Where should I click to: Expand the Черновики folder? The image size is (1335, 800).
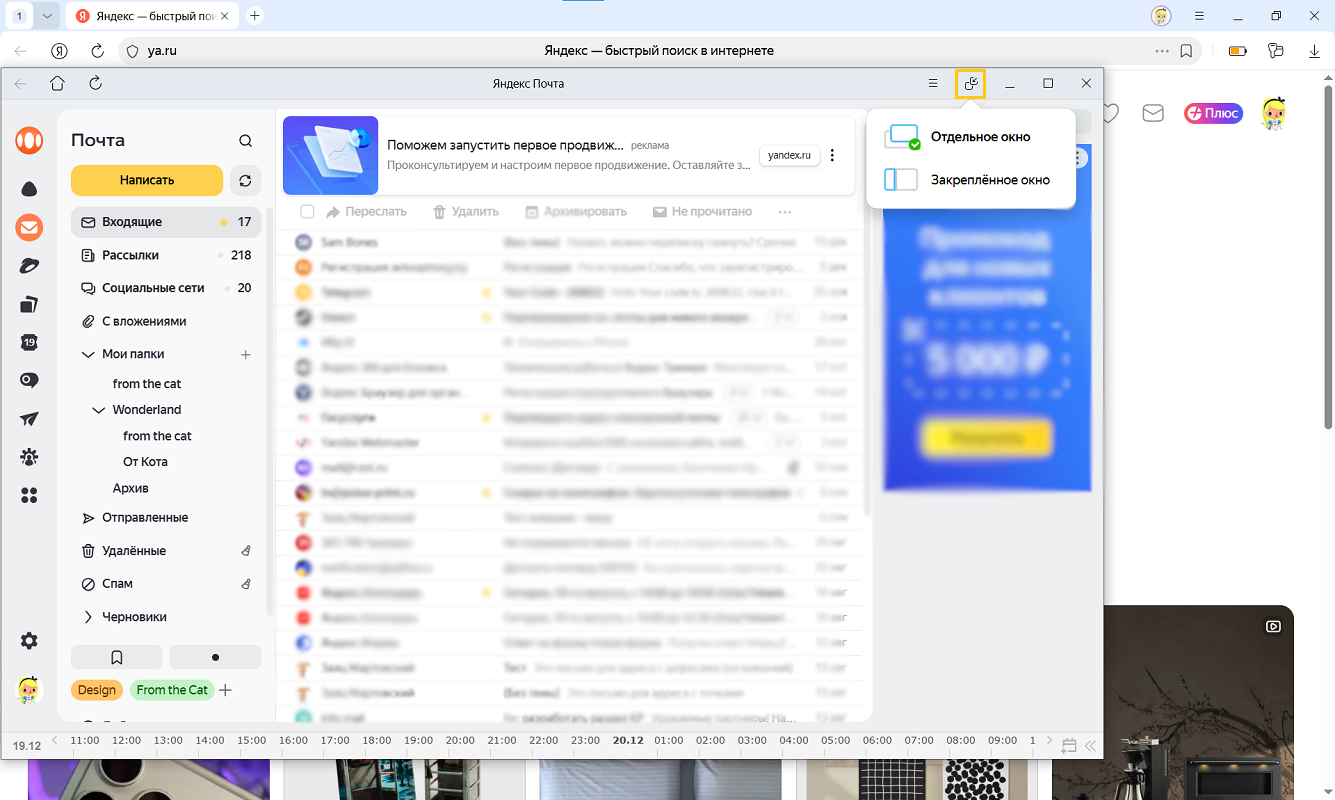88,617
